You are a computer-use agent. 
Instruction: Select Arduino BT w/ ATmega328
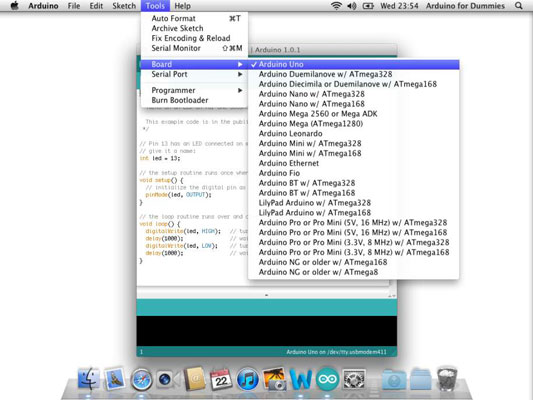pyautogui.click(x=354, y=183)
